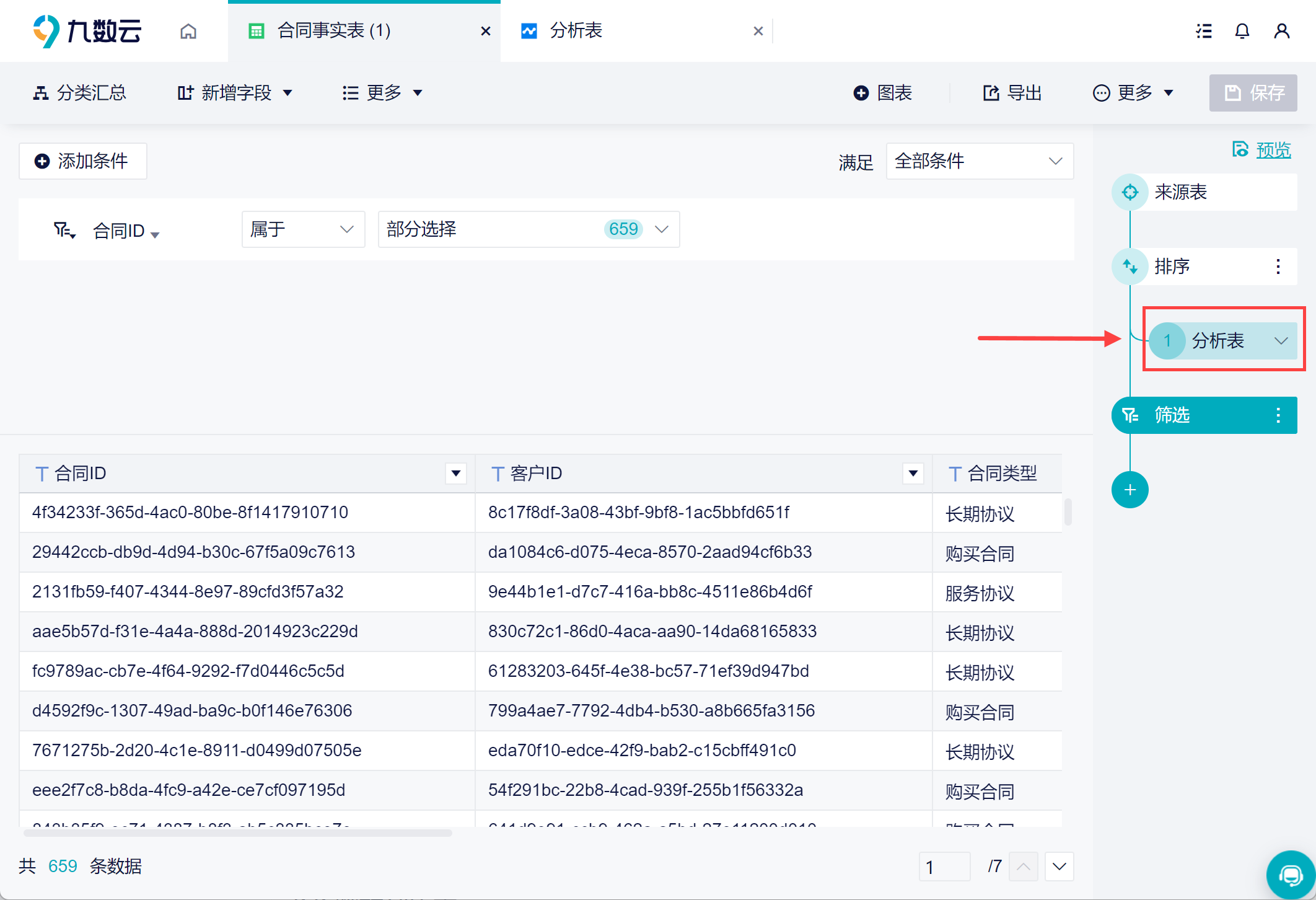This screenshot has width=1316, height=900.
Task: Click the filter icon beside 合同ID condition
Action: coord(64,231)
